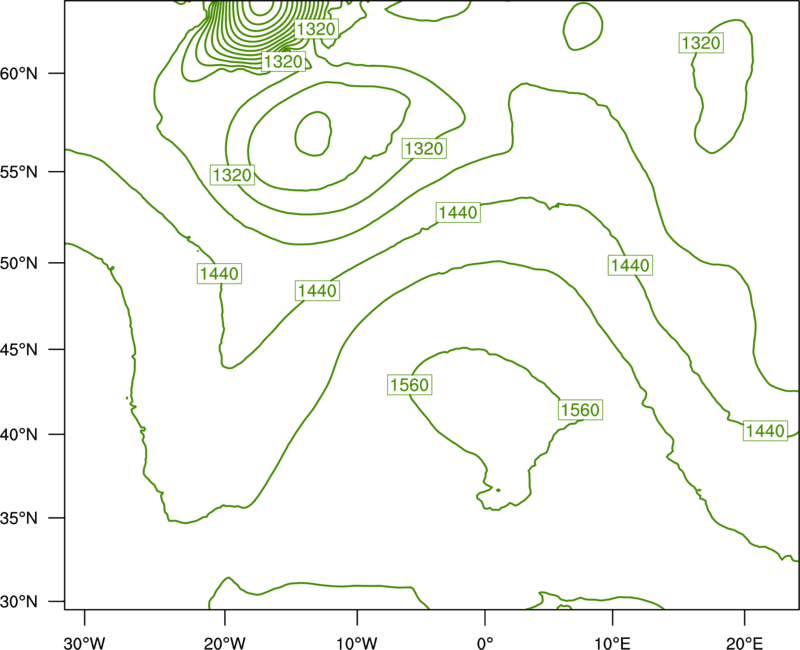Select the 0° longitude axis label
800x650 pixels.
coord(485,643)
